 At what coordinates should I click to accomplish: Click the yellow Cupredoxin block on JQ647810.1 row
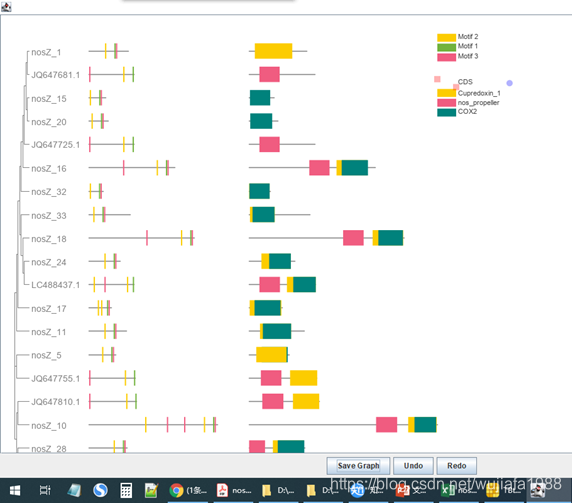click(x=306, y=401)
